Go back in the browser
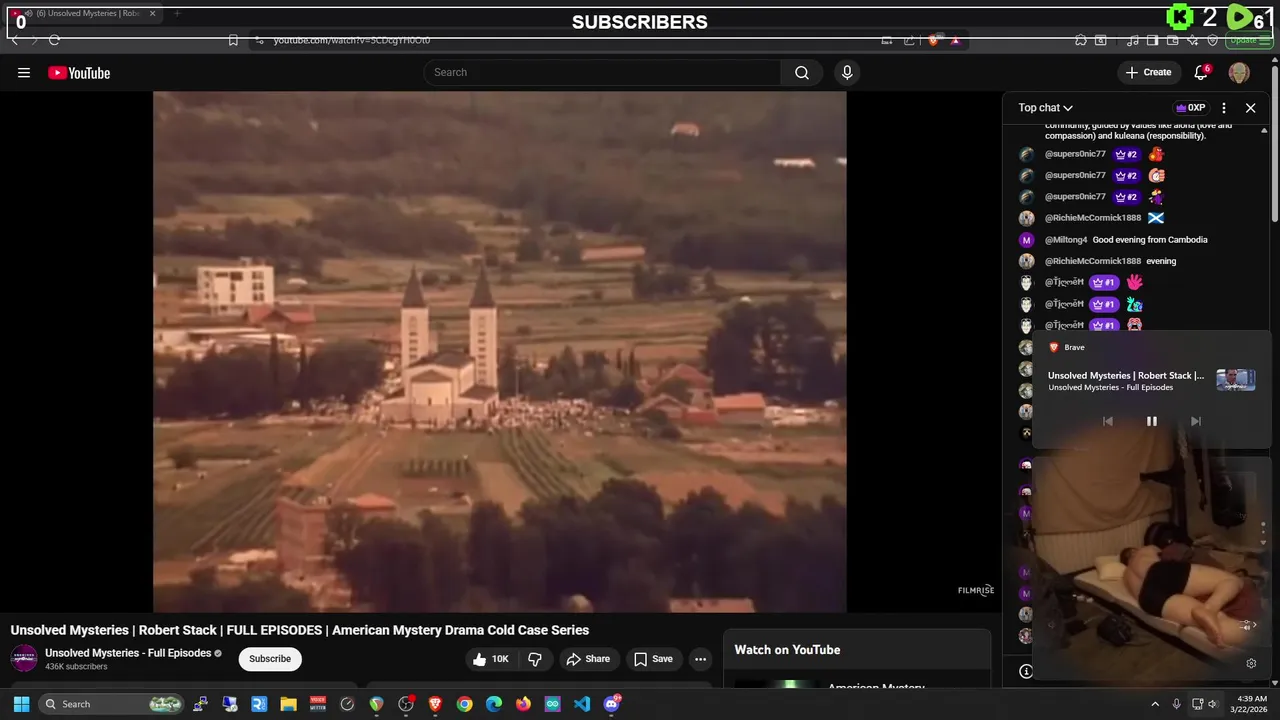The width and height of the screenshot is (1280, 720). (14, 40)
